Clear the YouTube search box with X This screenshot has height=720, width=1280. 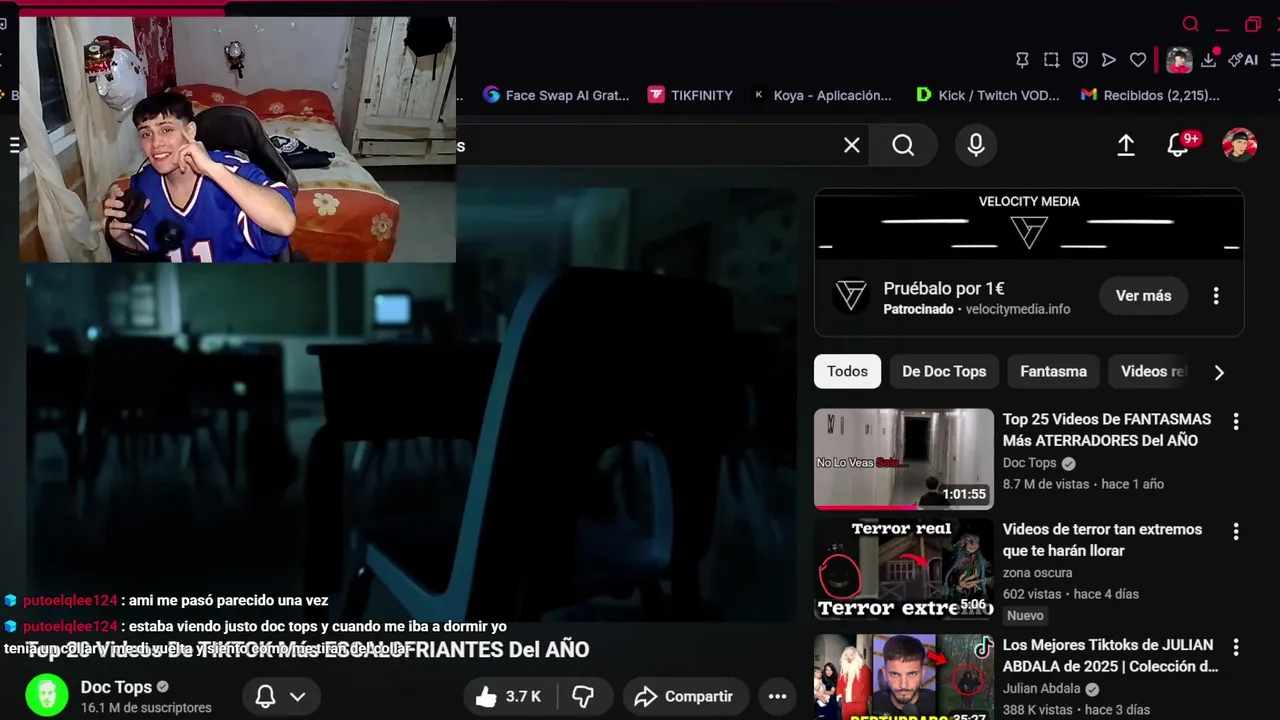coord(852,146)
